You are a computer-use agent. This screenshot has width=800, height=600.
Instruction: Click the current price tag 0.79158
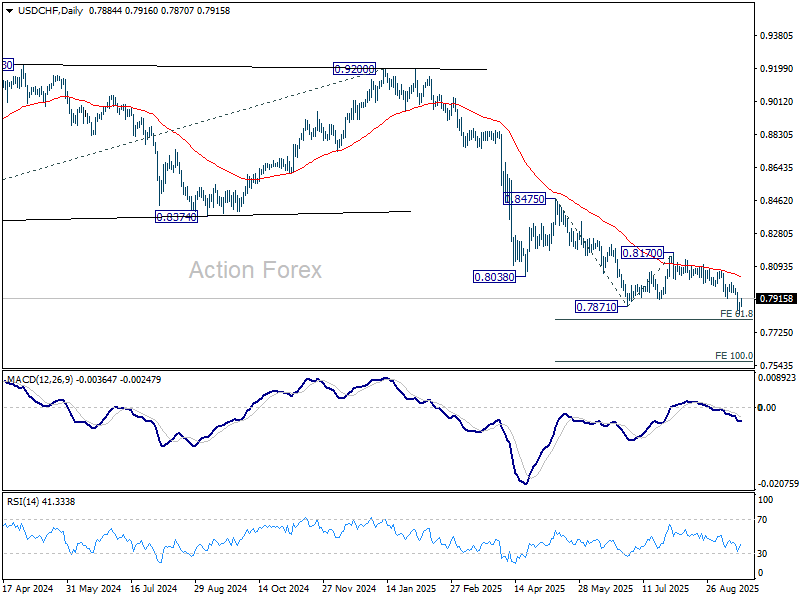776,299
